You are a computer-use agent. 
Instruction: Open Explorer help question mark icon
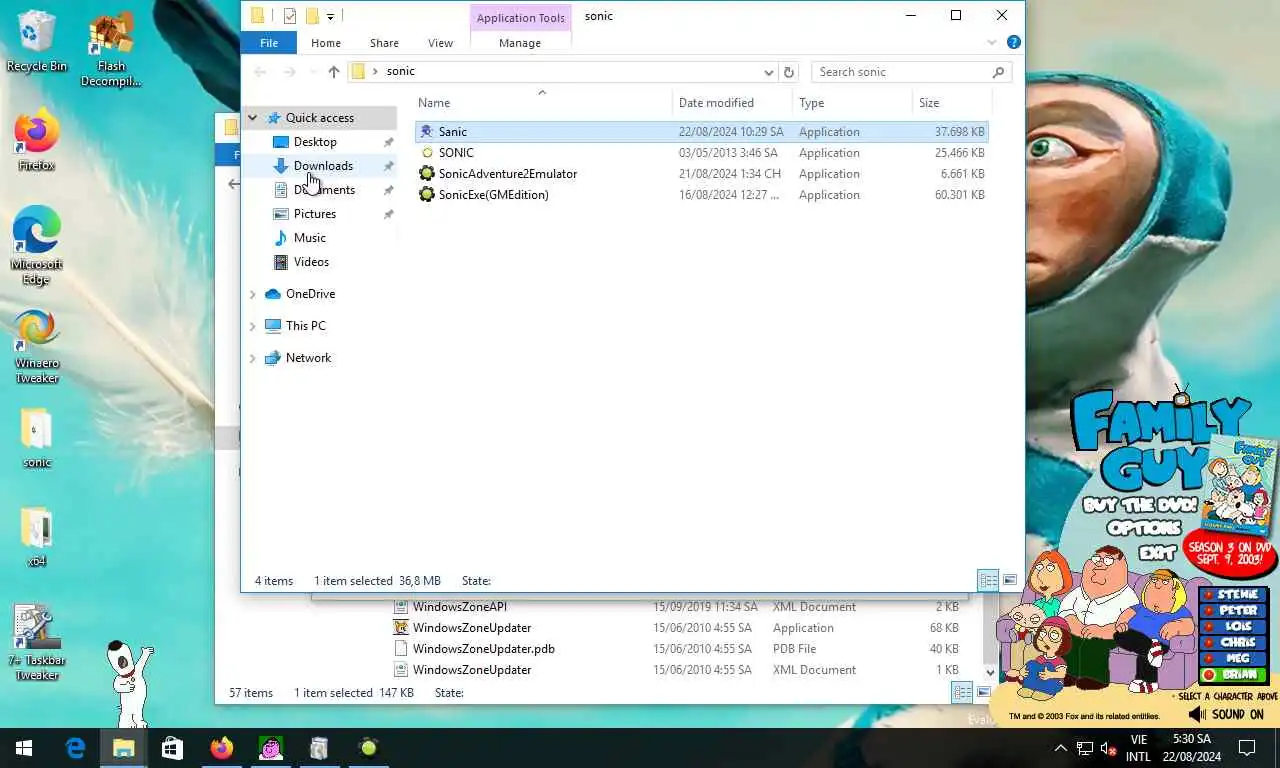(1013, 43)
